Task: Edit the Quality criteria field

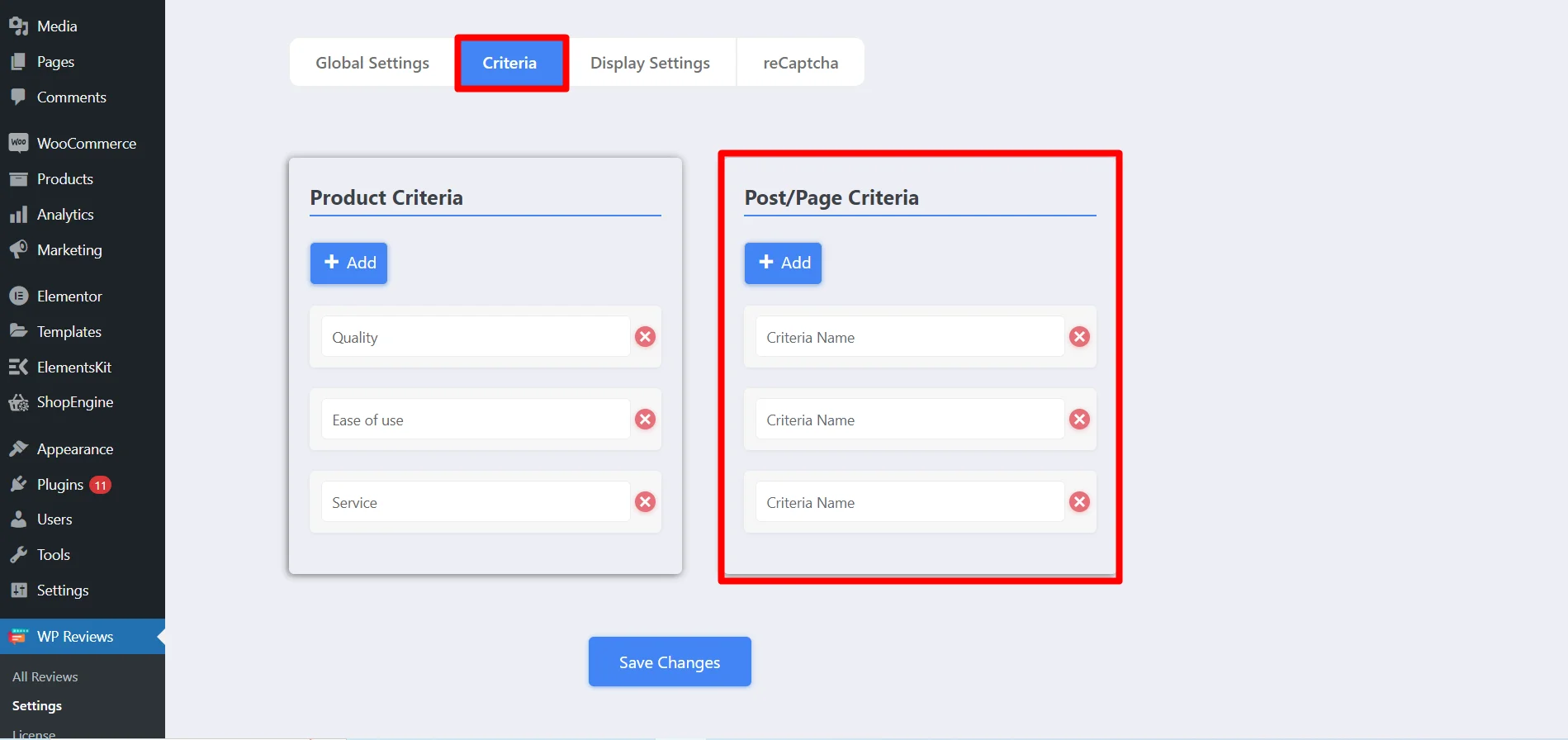Action: tap(476, 337)
